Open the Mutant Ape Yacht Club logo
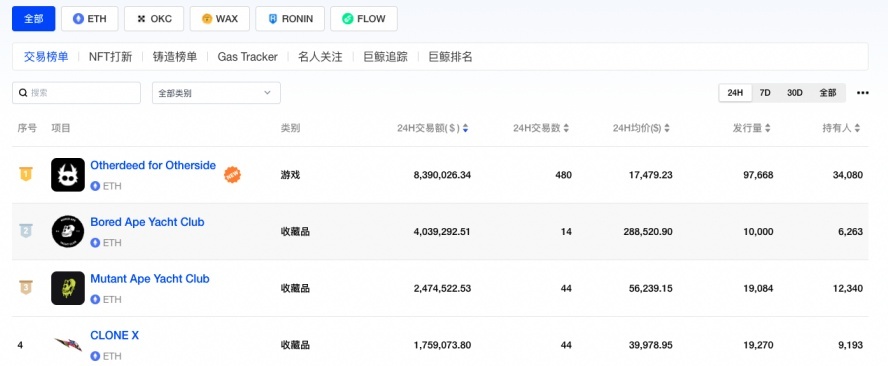 [68, 288]
